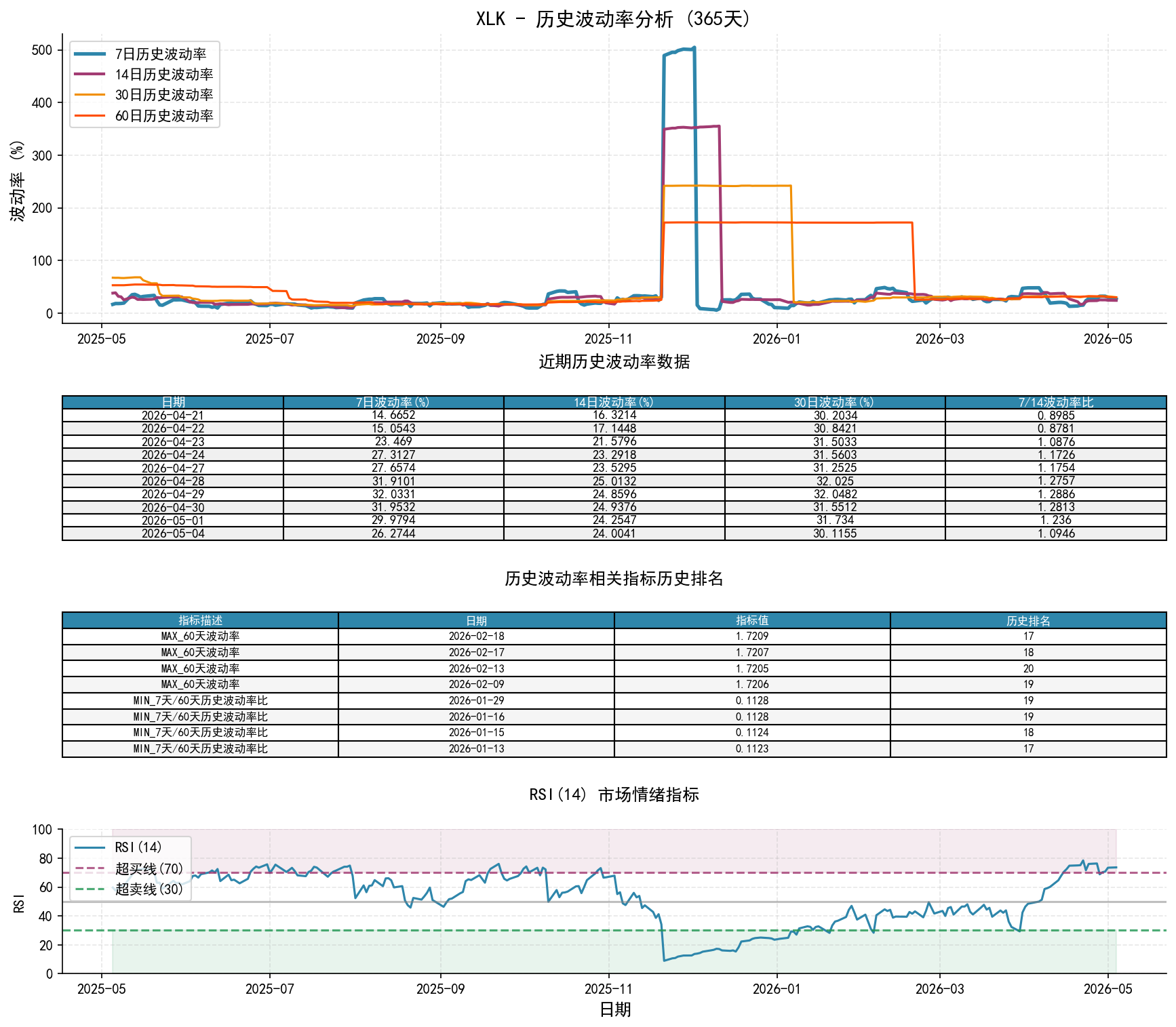Click the 40 tick on the RSI y-axis

click(45, 917)
